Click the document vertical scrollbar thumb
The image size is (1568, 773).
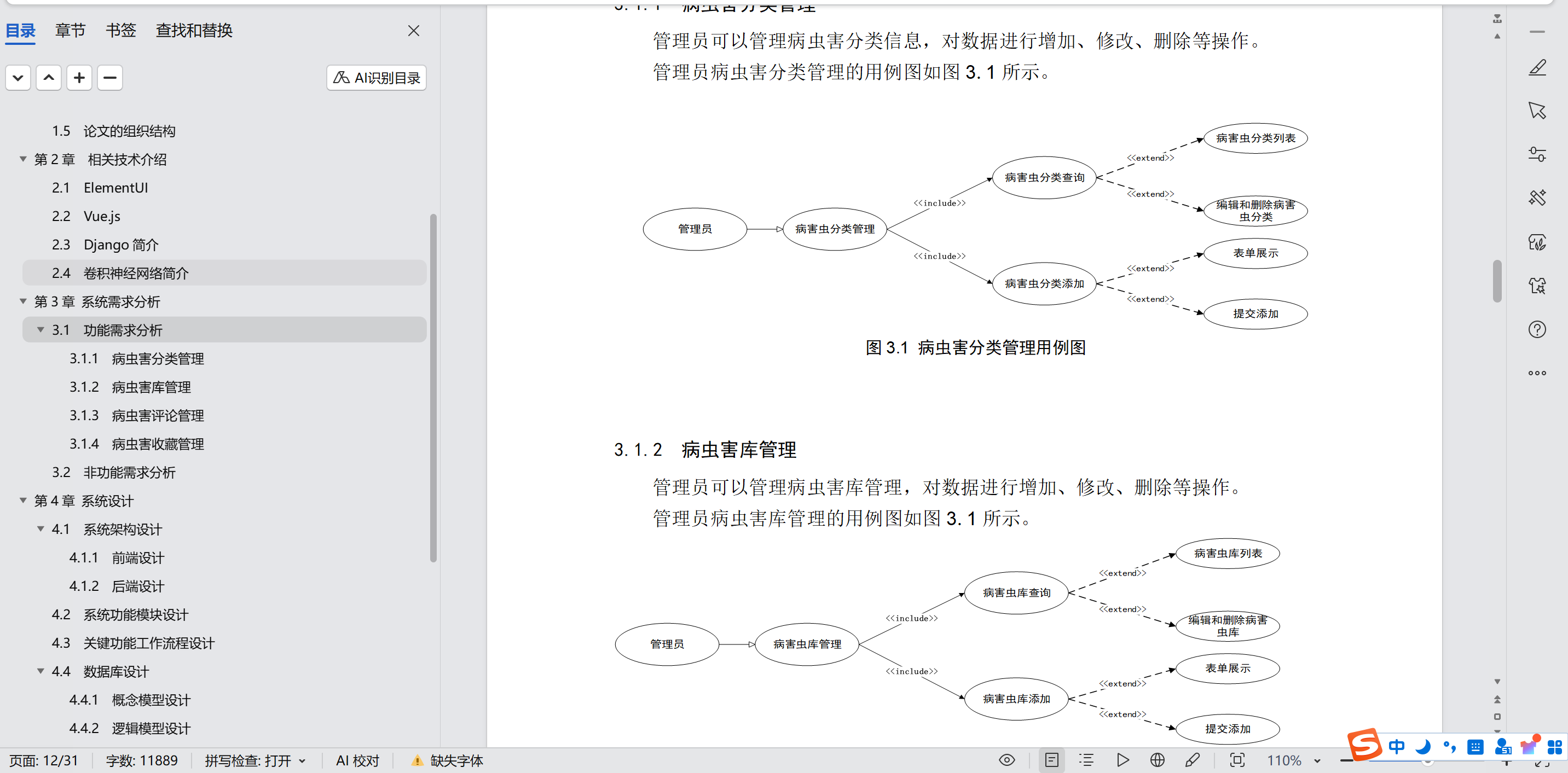(1497, 281)
